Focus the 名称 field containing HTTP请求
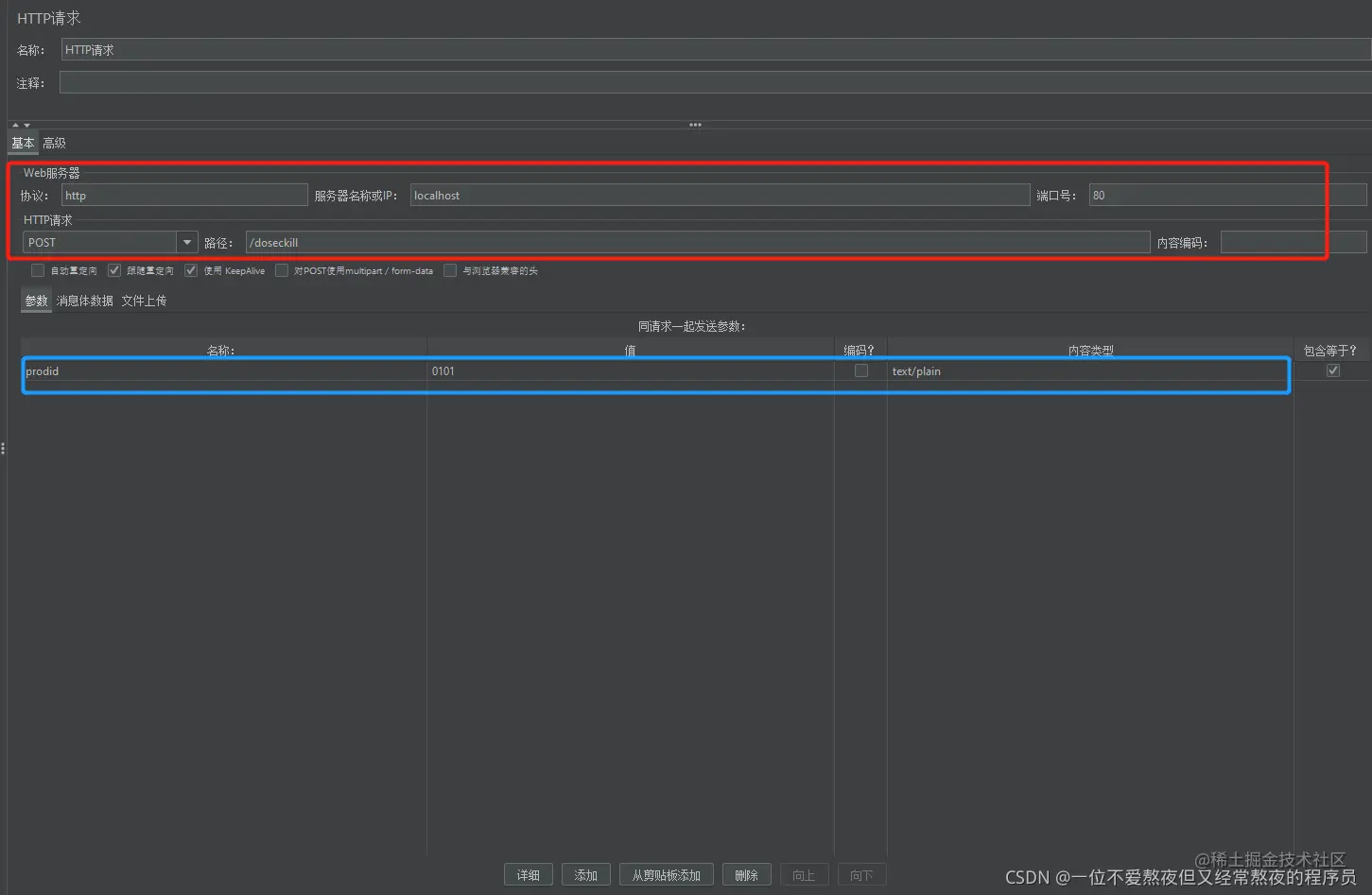1372x895 pixels. tap(716, 50)
